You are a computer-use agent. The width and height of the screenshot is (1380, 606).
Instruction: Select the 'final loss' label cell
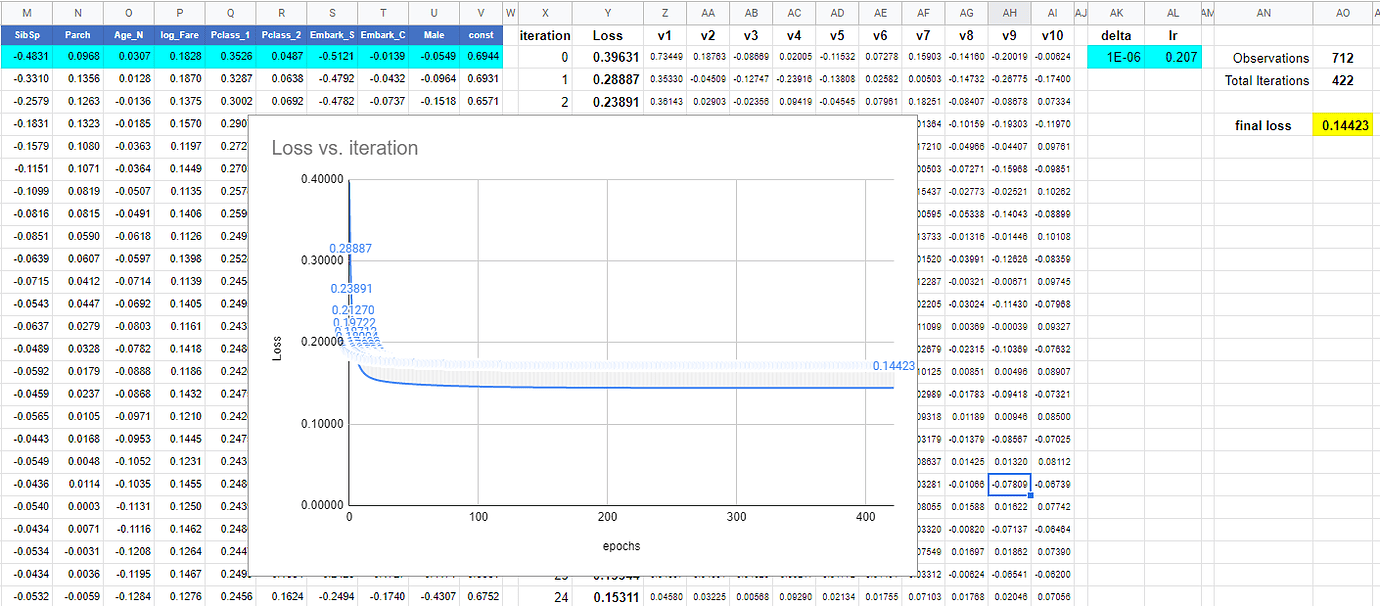(1263, 126)
